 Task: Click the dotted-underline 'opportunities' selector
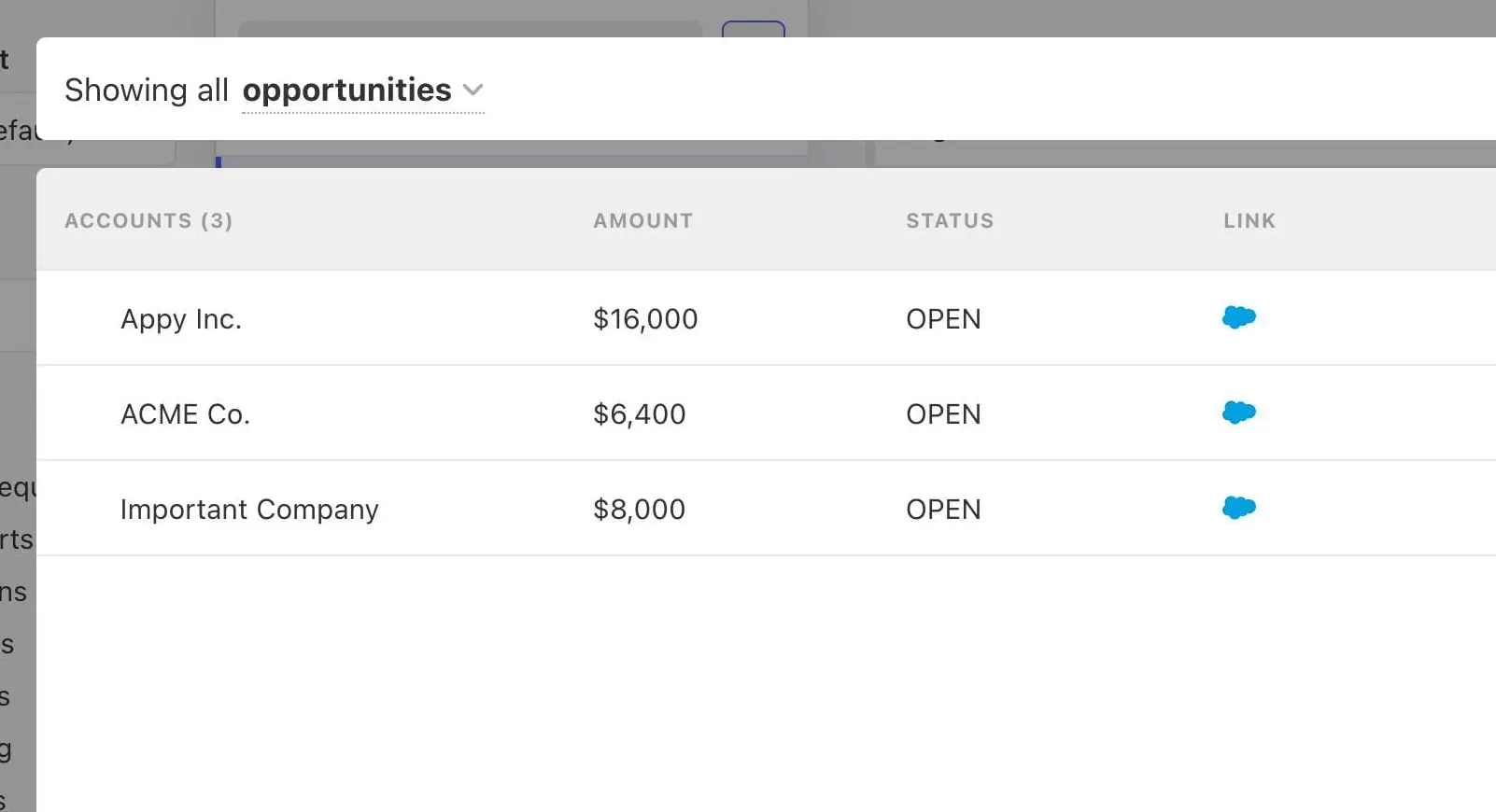346,90
